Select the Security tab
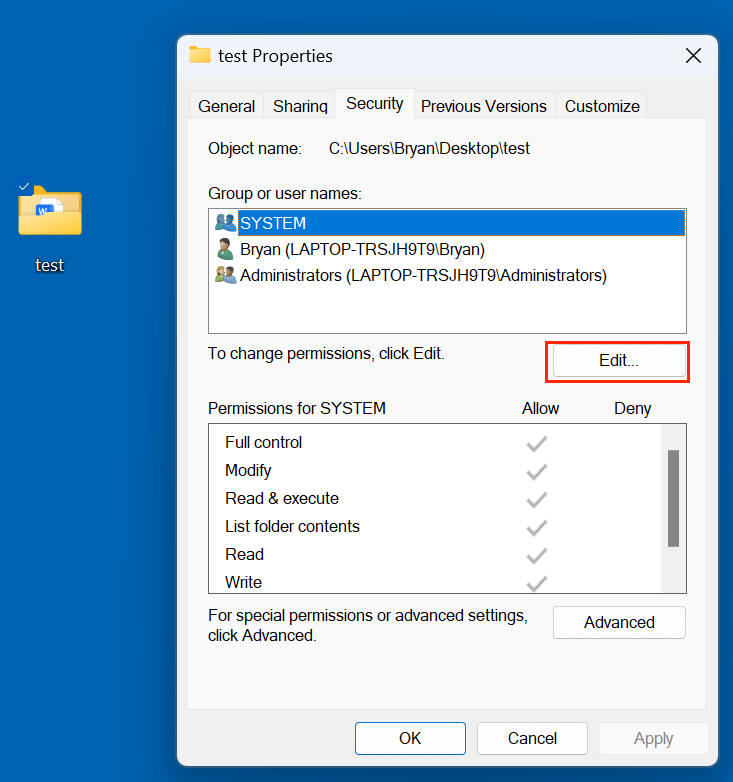This screenshot has height=782, width=733. 374,103
